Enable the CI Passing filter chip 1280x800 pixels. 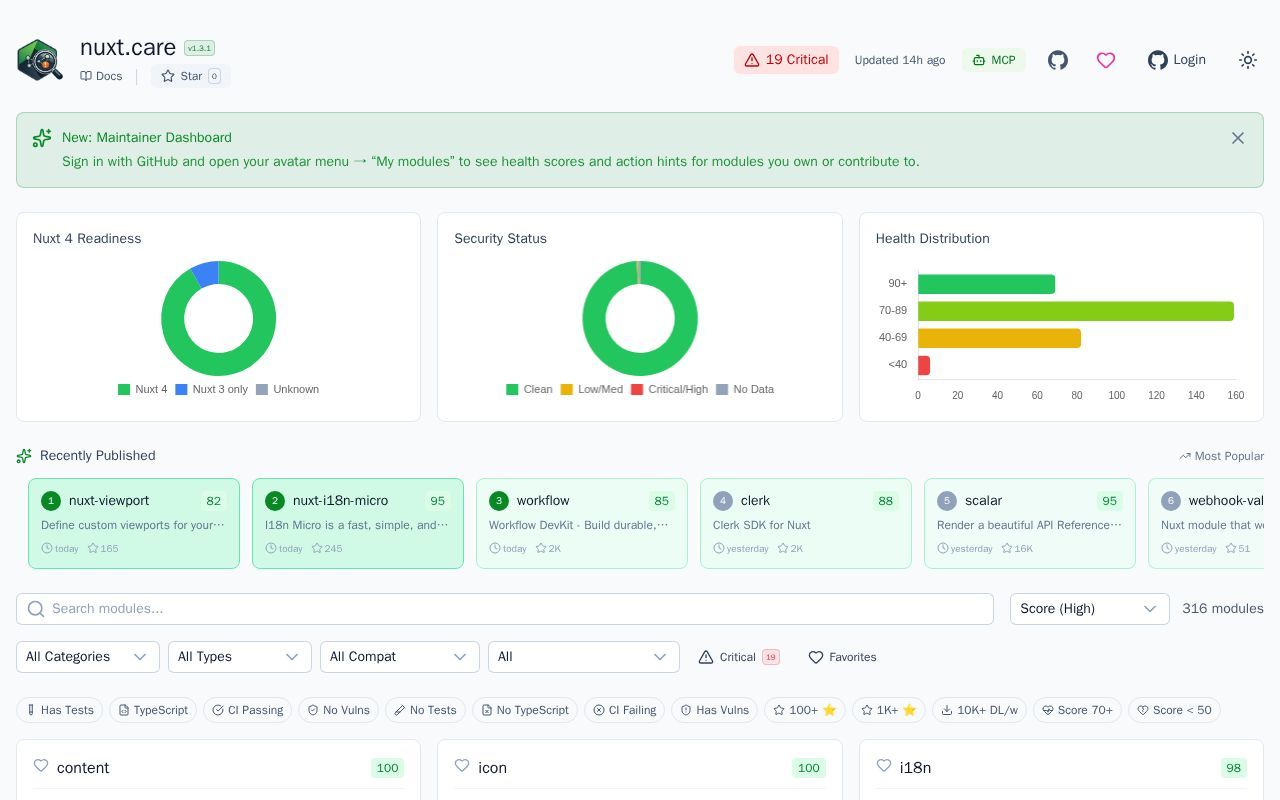click(x=247, y=710)
